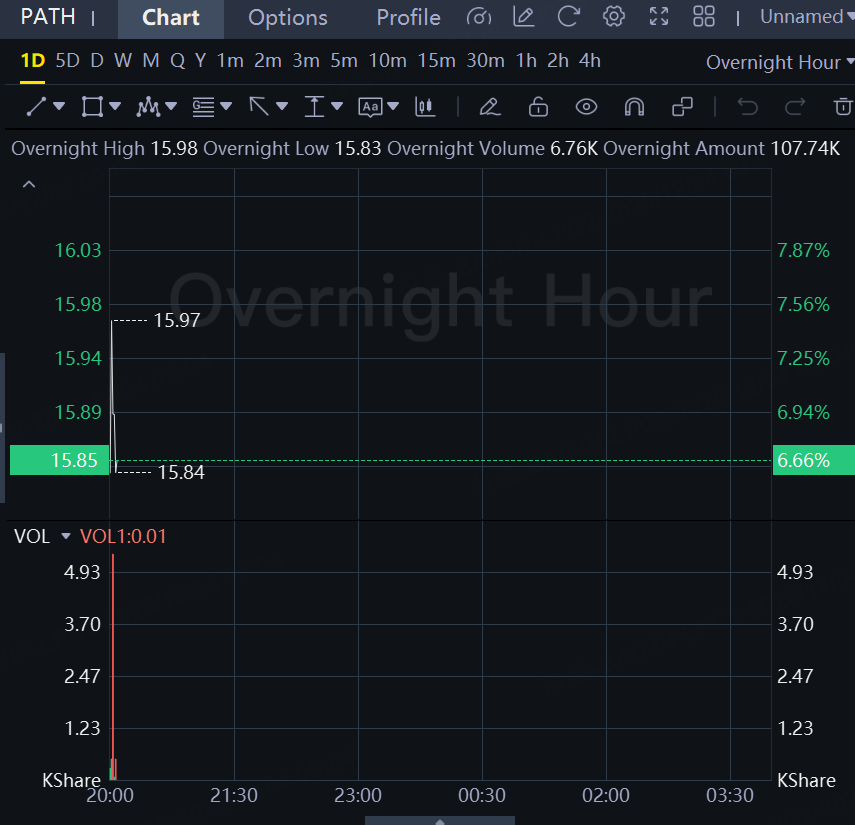The height and width of the screenshot is (825, 855).
Task: Open the multi-chart grid layout icon
Action: click(704, 17)
